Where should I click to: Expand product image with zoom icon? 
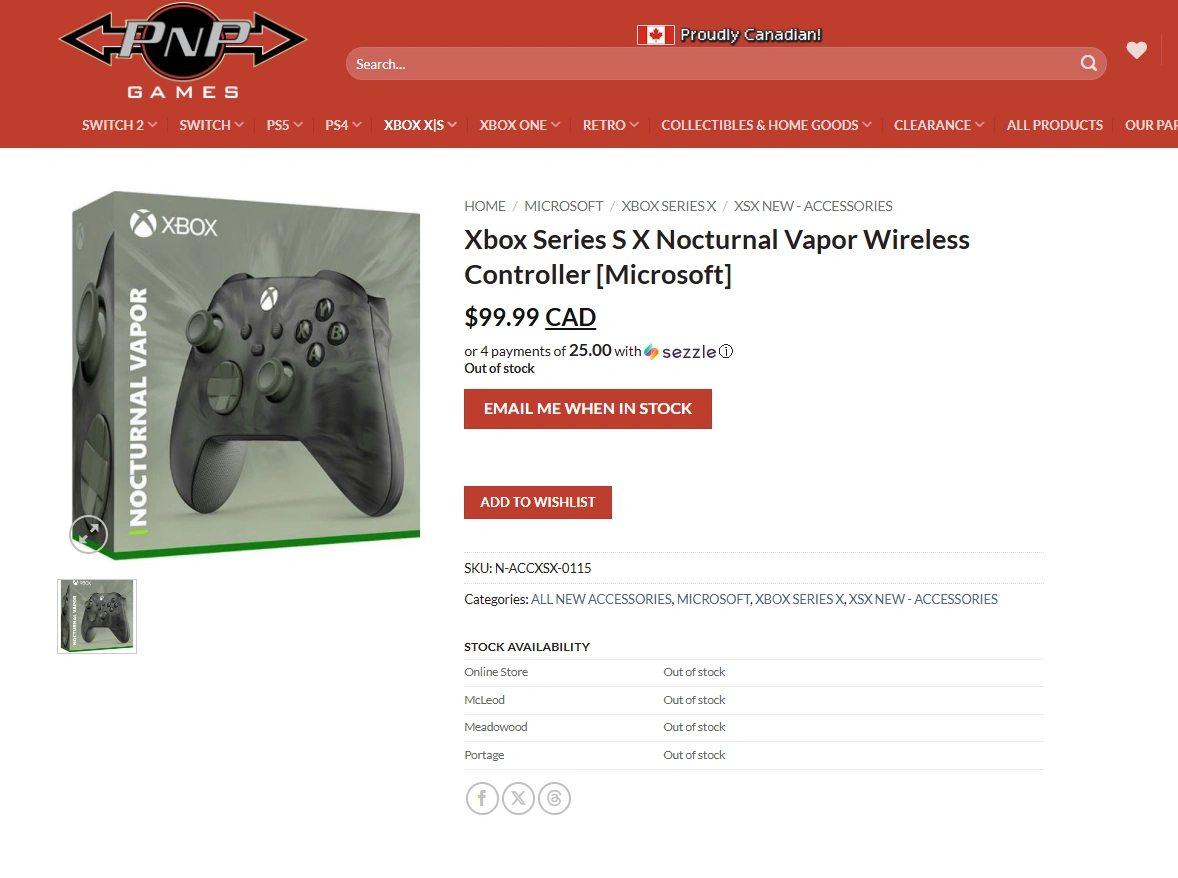point(89,534)
